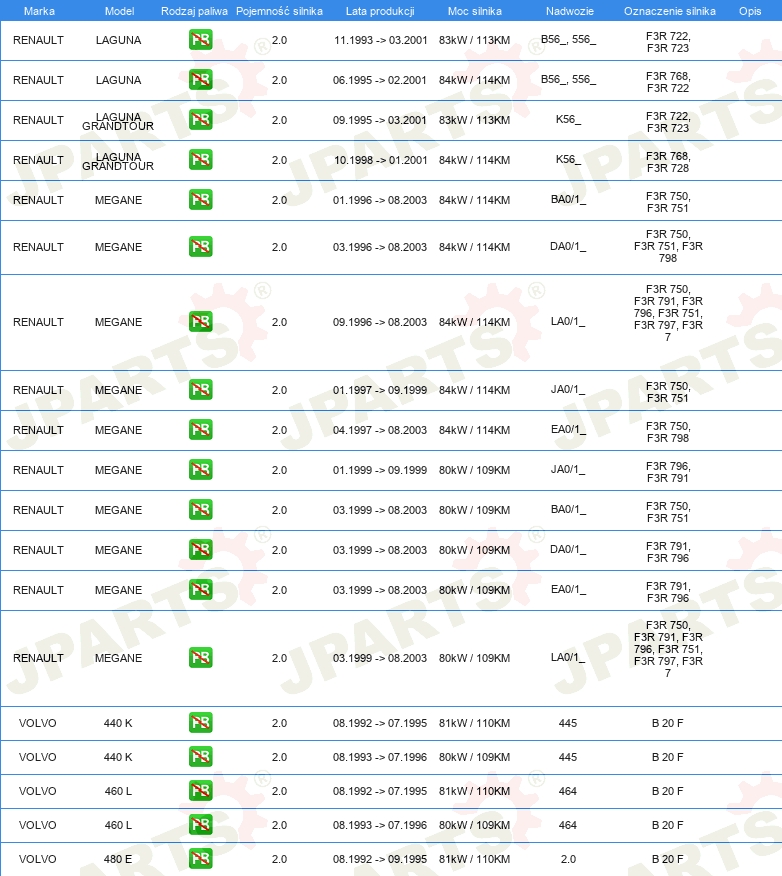Click RENAULT brand in Laguna 06.1995 row

38,80
